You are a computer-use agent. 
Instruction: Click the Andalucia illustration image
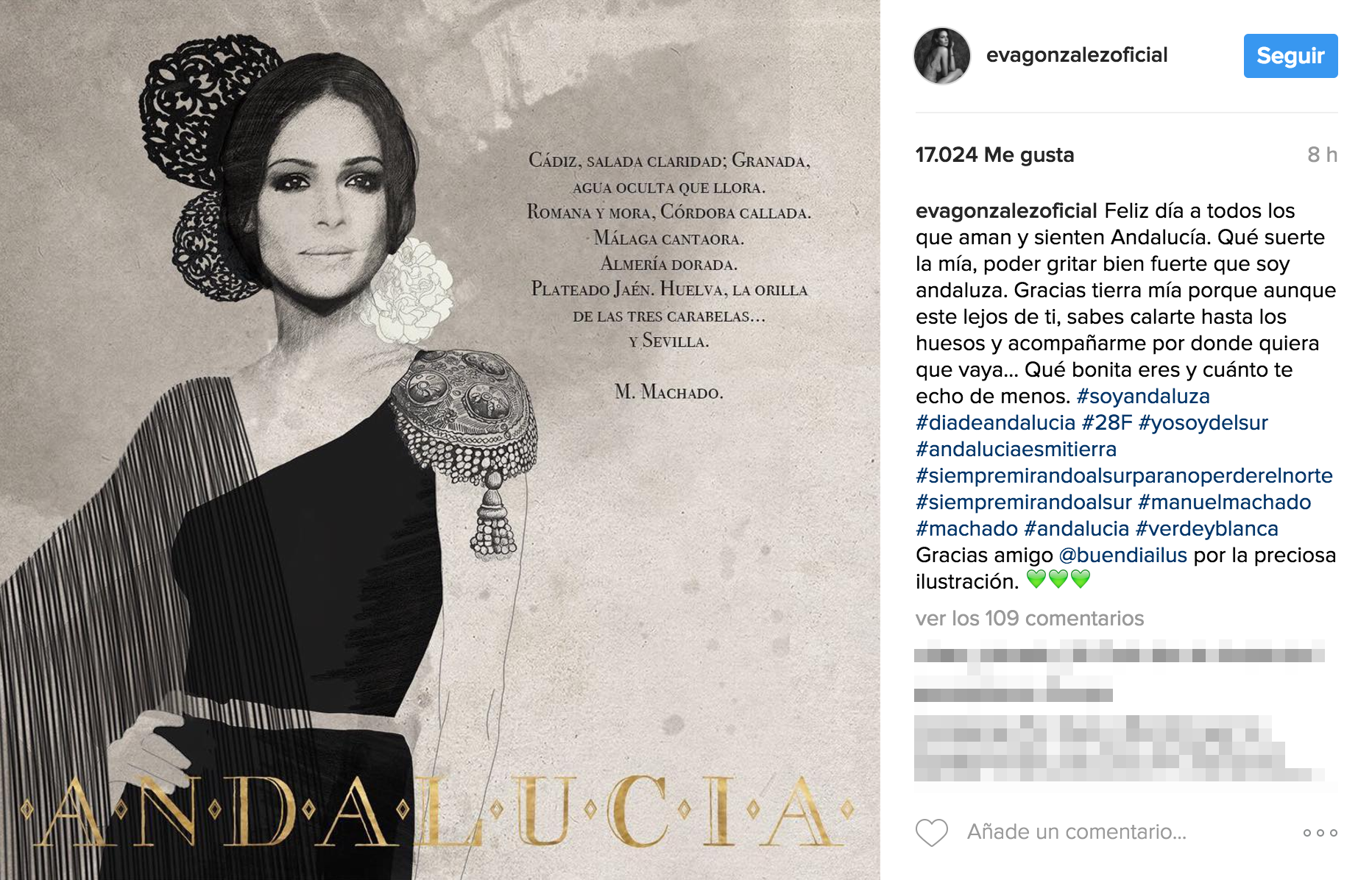pyautogui.click(x=440, y=440)
